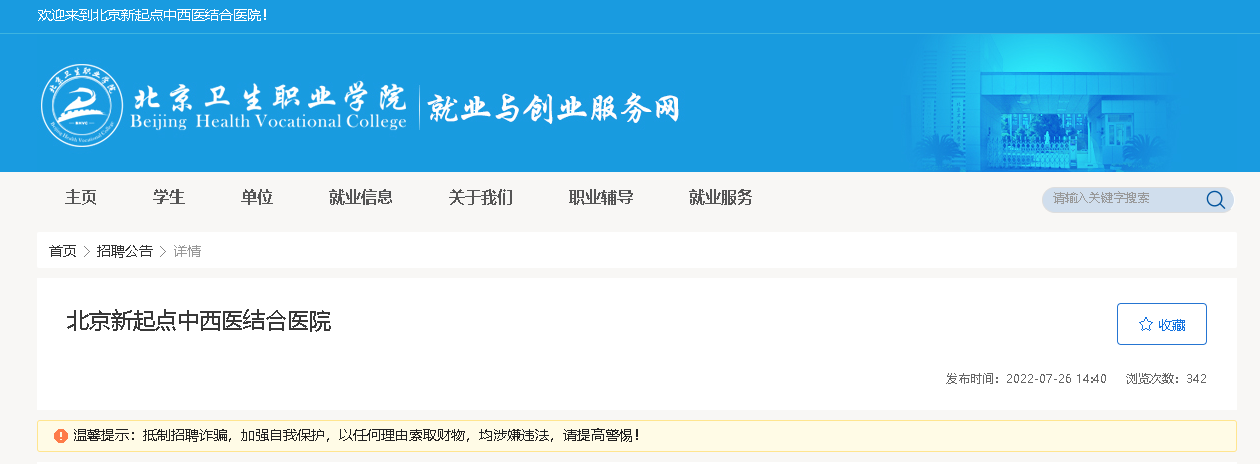Screen dimensions: 1260x464
Task: Click the 北京新起点中西医结合医院 page heading
Action: [x=198, y=321]
